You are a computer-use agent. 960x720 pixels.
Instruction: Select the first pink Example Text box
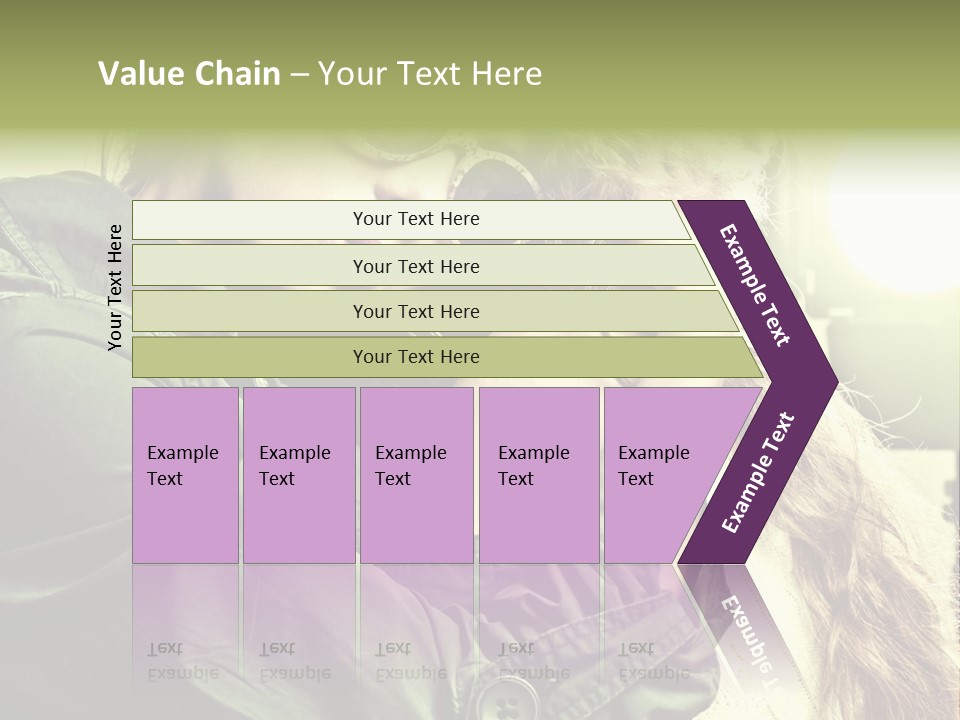click(x=185, y=475)
